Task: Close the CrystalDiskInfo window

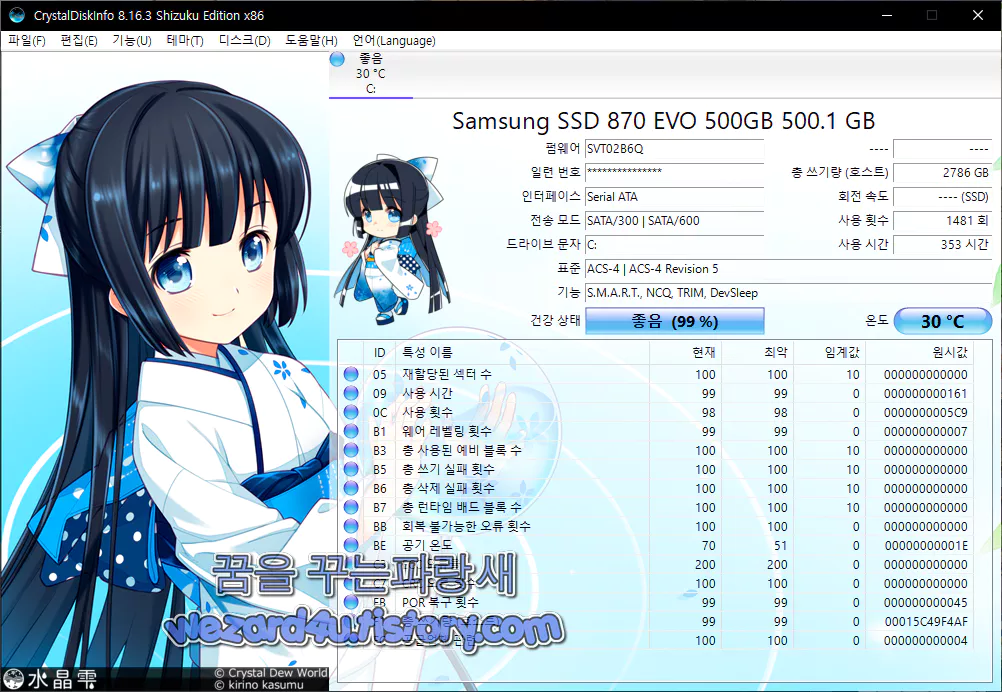Action: tap(978, 15)
